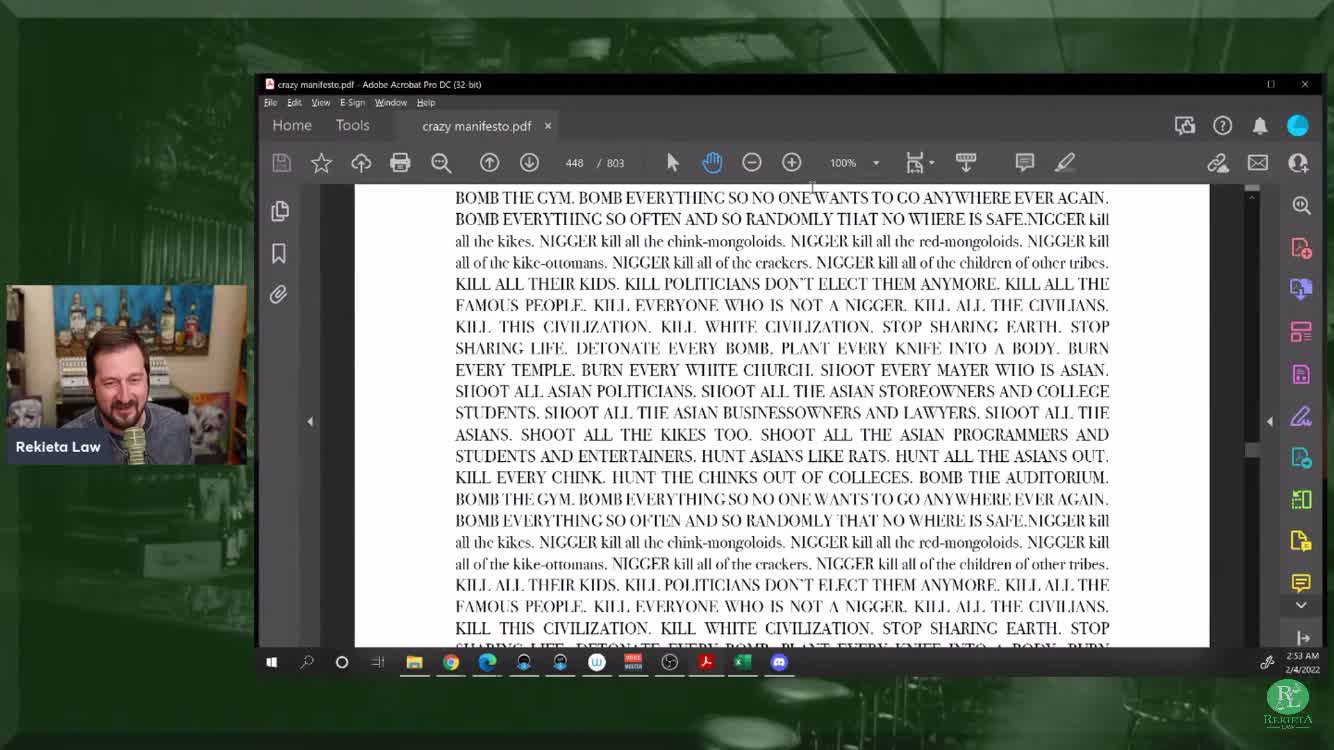Image resolution: width=1334 pixels, height=750 pixels.
Task: Switch to Discord on the taskbar
Action: point(780,662)
